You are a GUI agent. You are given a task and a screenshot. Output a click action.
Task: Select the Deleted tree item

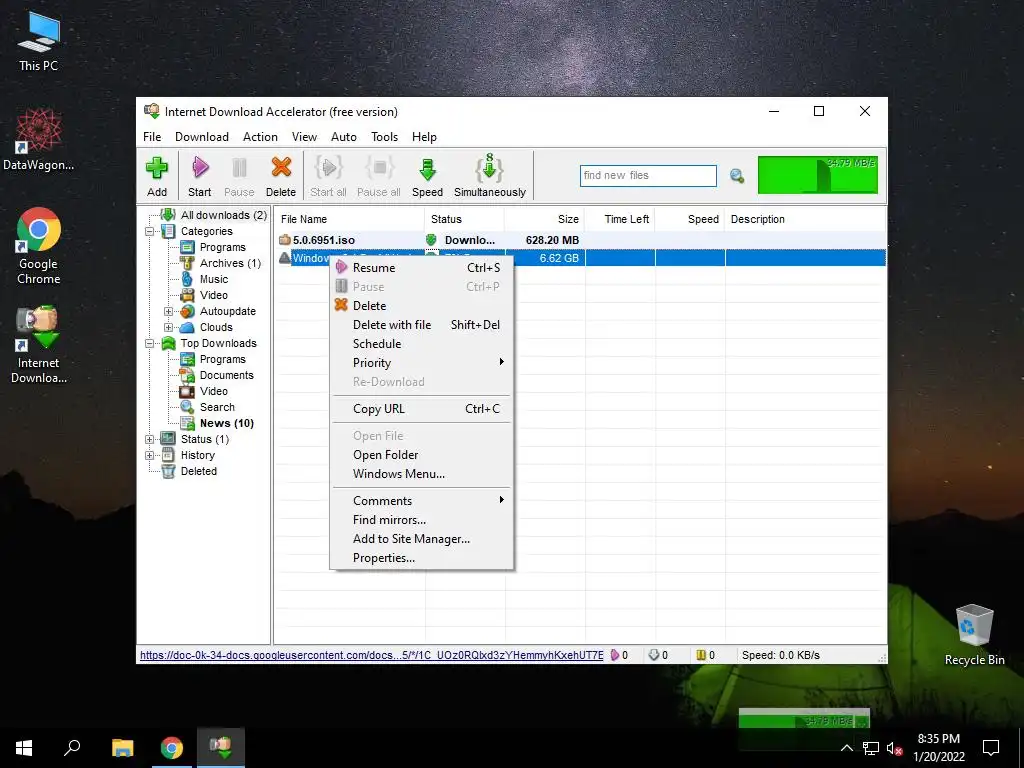[x=199, y=471]
